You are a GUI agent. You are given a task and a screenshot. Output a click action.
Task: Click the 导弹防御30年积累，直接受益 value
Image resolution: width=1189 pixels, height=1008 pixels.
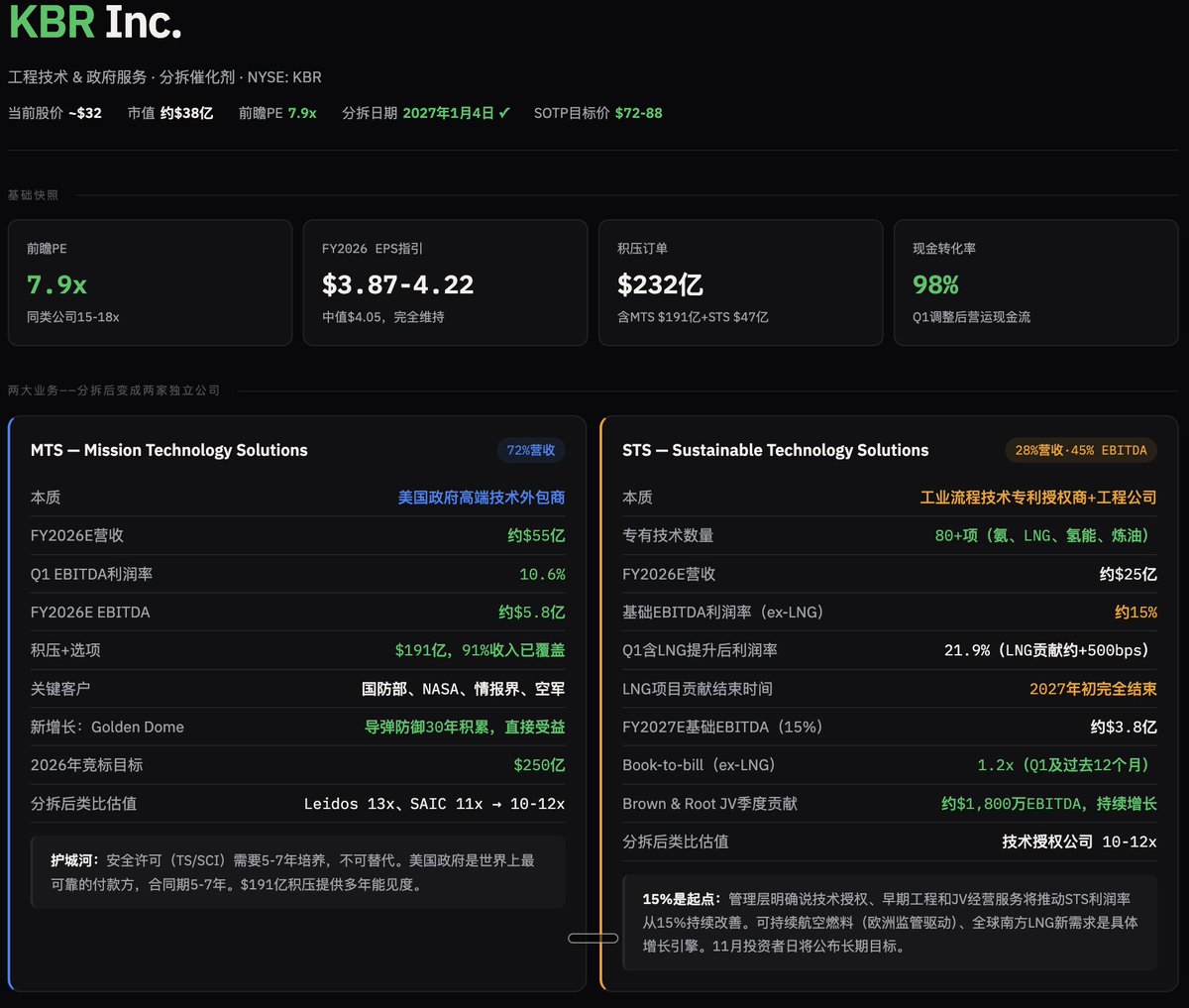tap(465, 728)
